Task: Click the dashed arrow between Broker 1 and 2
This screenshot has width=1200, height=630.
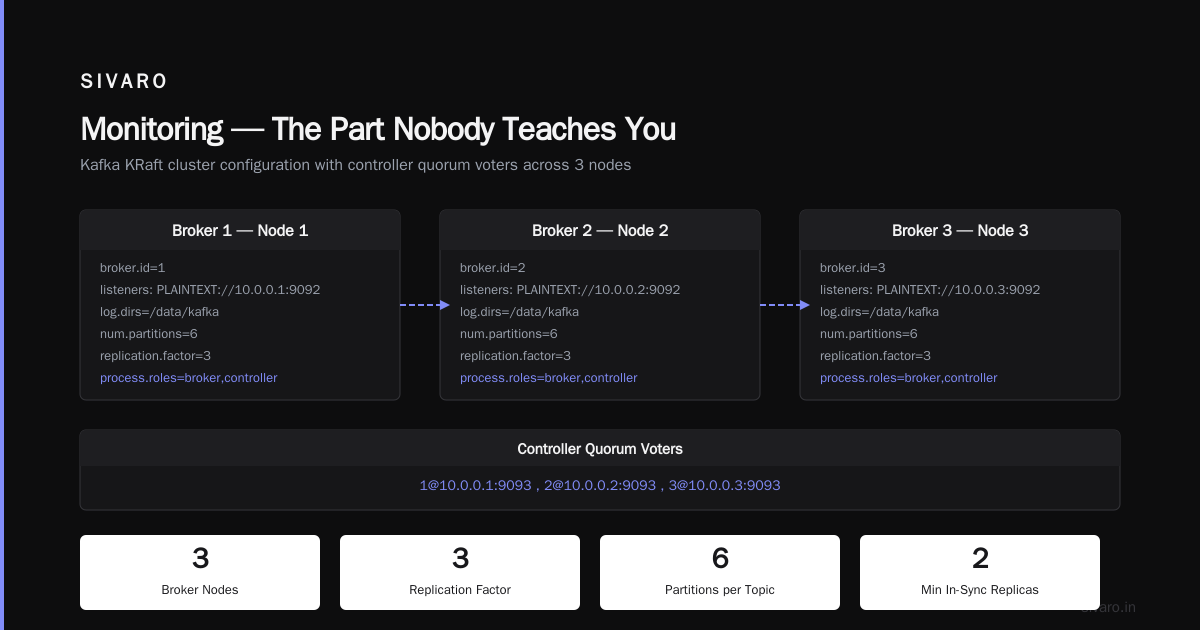Action: click(x=425, y=305)
